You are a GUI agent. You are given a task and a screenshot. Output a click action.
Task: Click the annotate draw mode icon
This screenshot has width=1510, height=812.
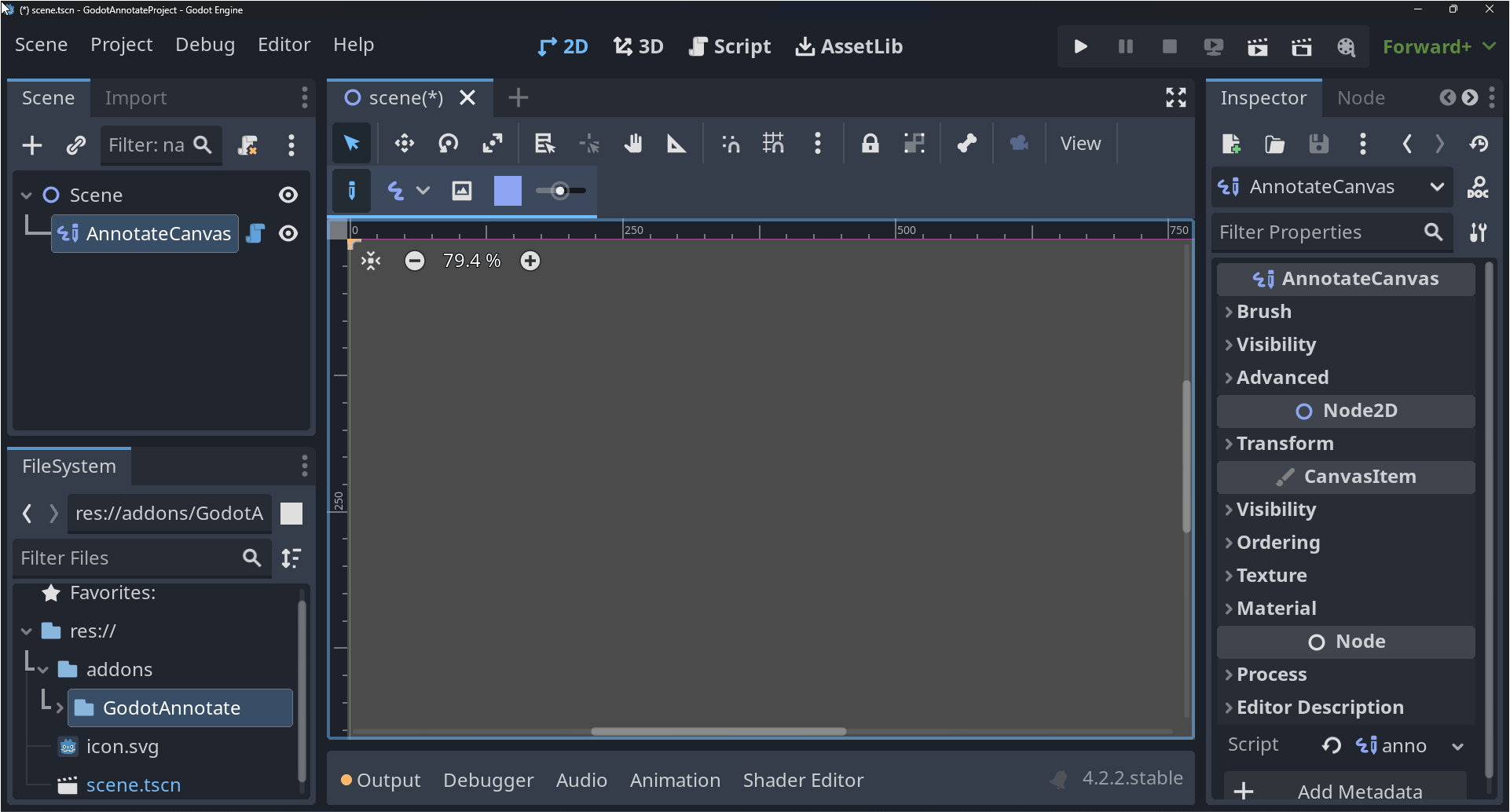(352, 191)
